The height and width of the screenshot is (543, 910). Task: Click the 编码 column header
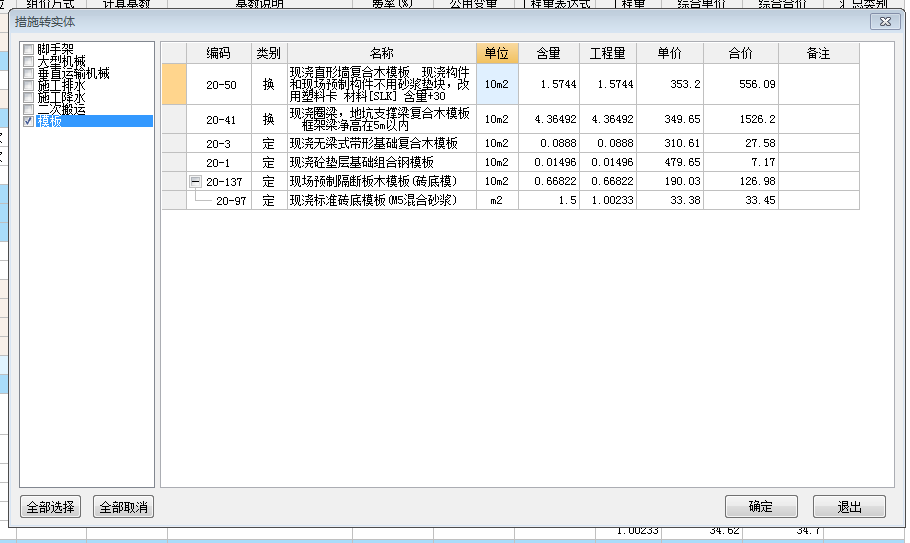(x=219, y=53)
